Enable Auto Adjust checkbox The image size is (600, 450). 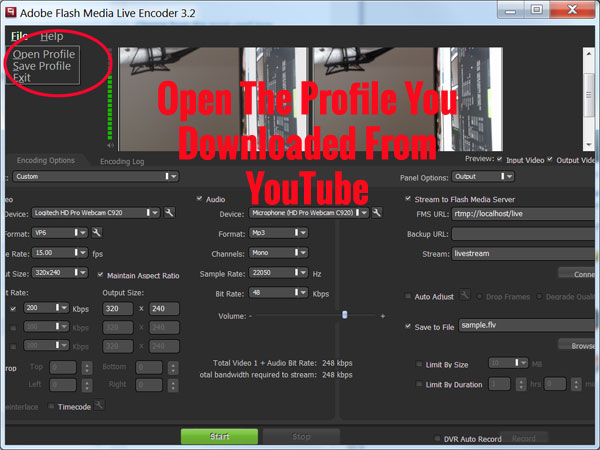(x=408, y=296)
